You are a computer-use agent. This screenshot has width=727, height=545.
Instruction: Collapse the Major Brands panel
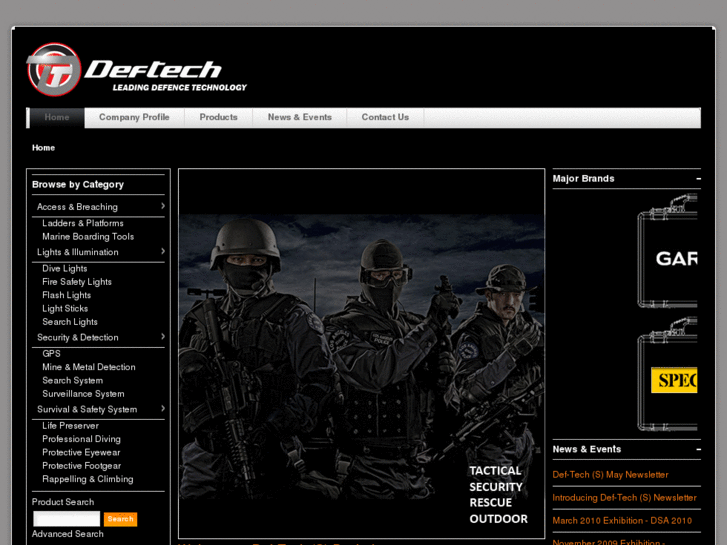(698, 179)
